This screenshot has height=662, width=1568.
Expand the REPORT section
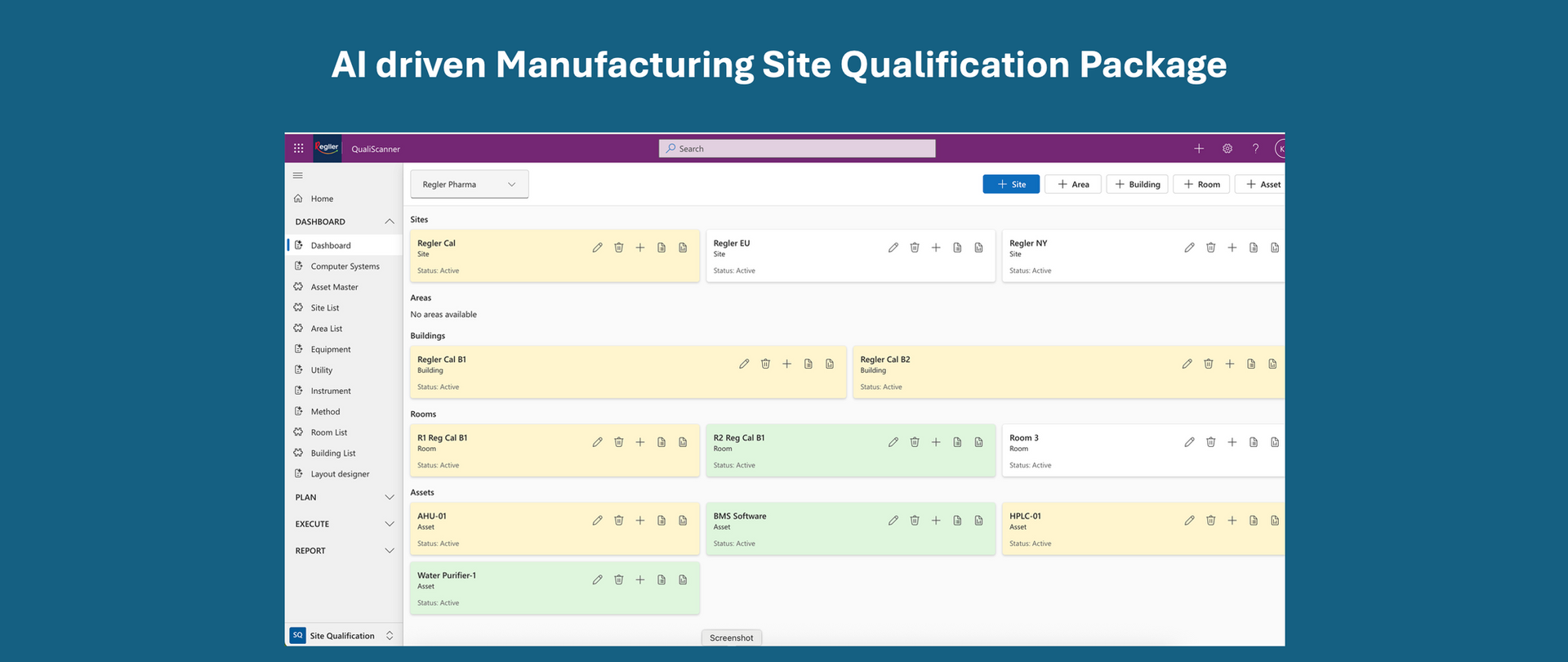coord(389,551)
